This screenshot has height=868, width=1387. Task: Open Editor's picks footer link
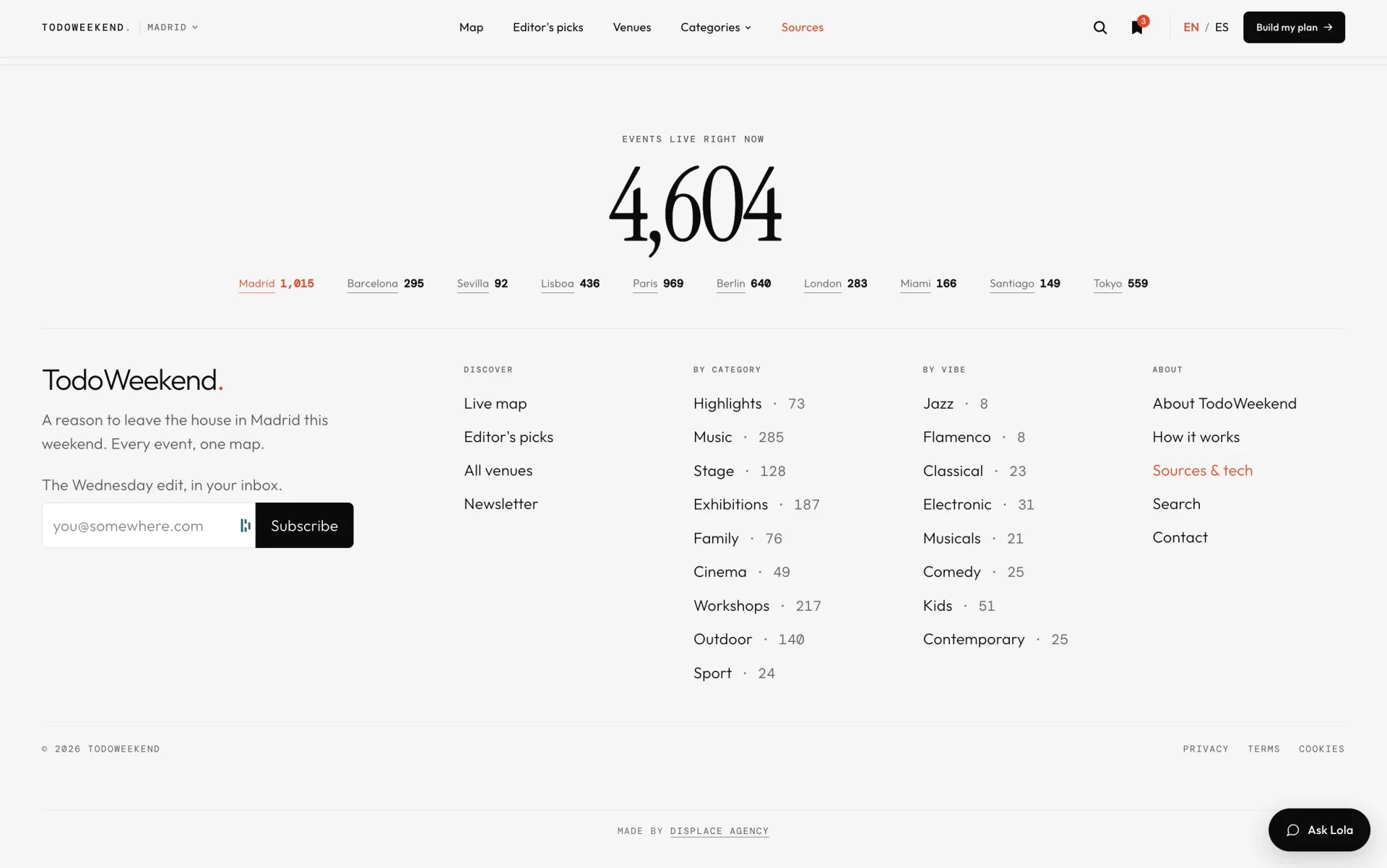(x=509, y=437)
